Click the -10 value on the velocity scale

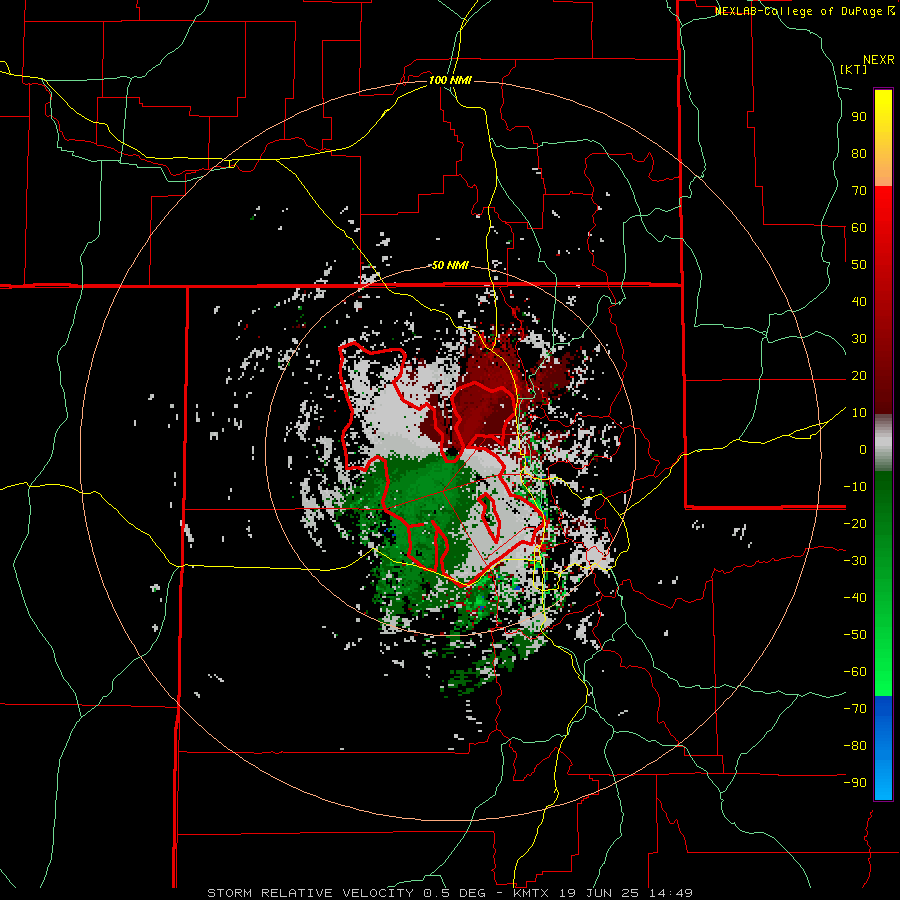(855, 487)
